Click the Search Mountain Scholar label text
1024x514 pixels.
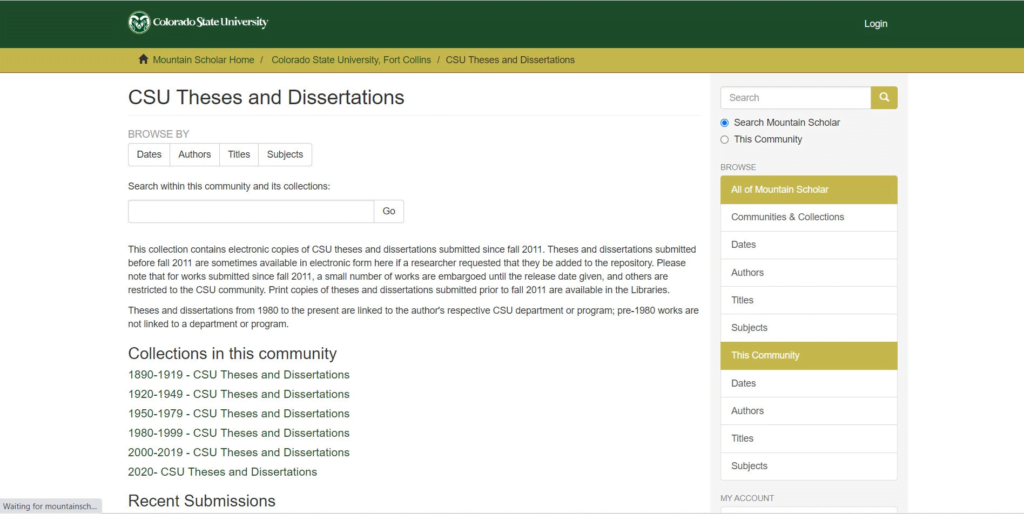click(x=786, y=123)
